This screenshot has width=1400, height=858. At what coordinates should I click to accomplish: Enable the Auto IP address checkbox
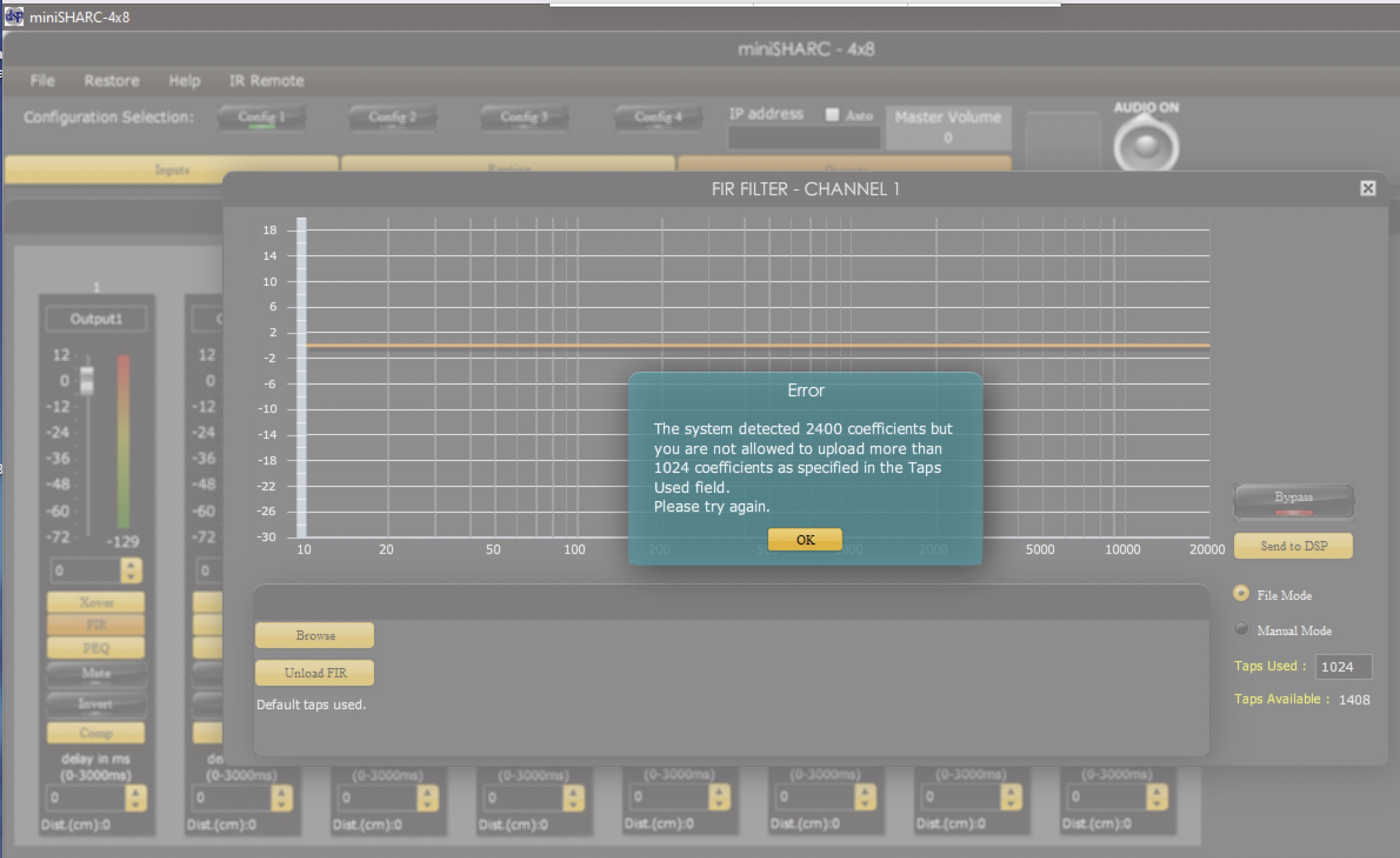(832, 115)
